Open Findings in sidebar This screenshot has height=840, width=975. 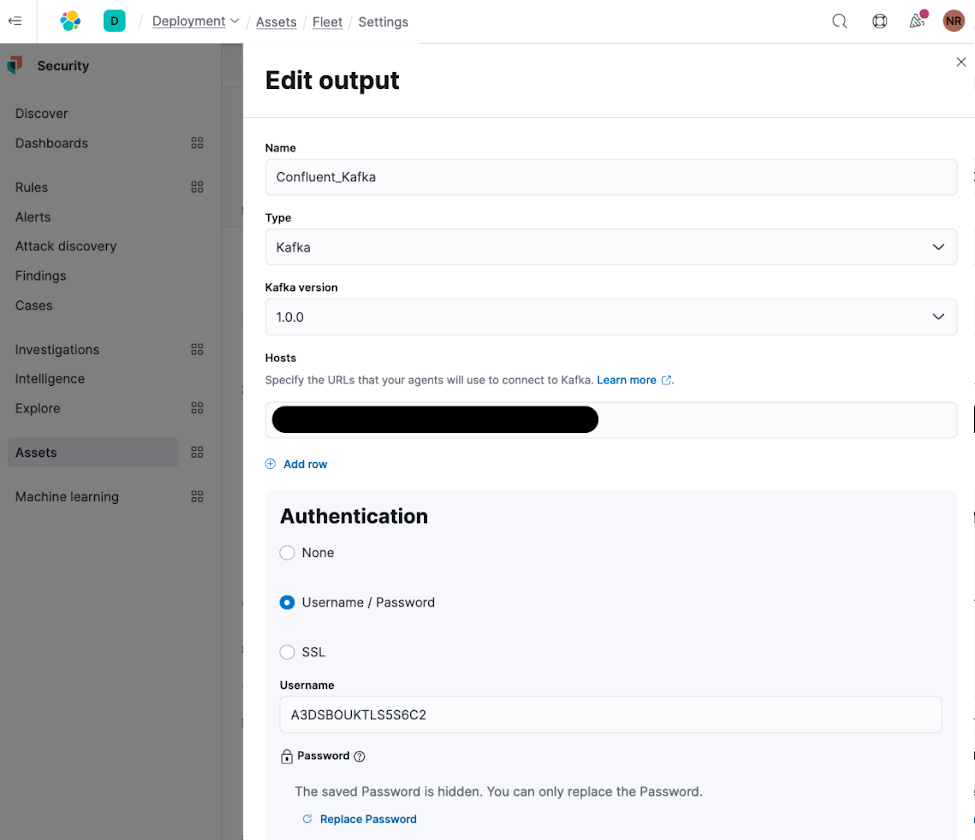40,275
